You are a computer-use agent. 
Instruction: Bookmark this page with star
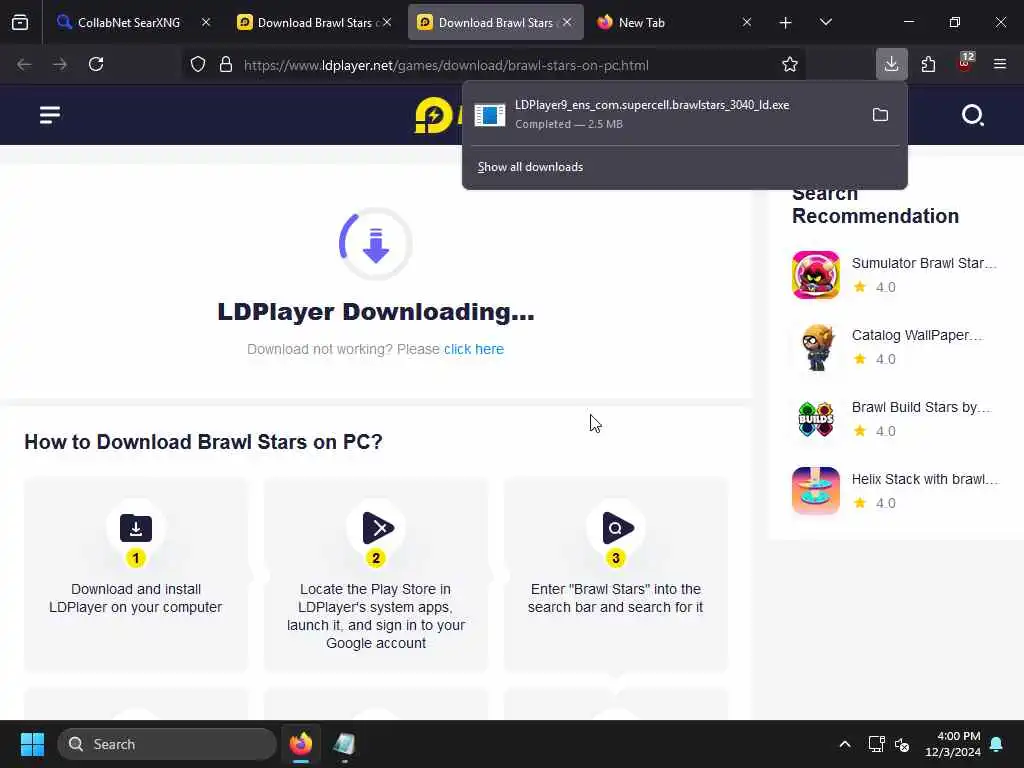790,65
